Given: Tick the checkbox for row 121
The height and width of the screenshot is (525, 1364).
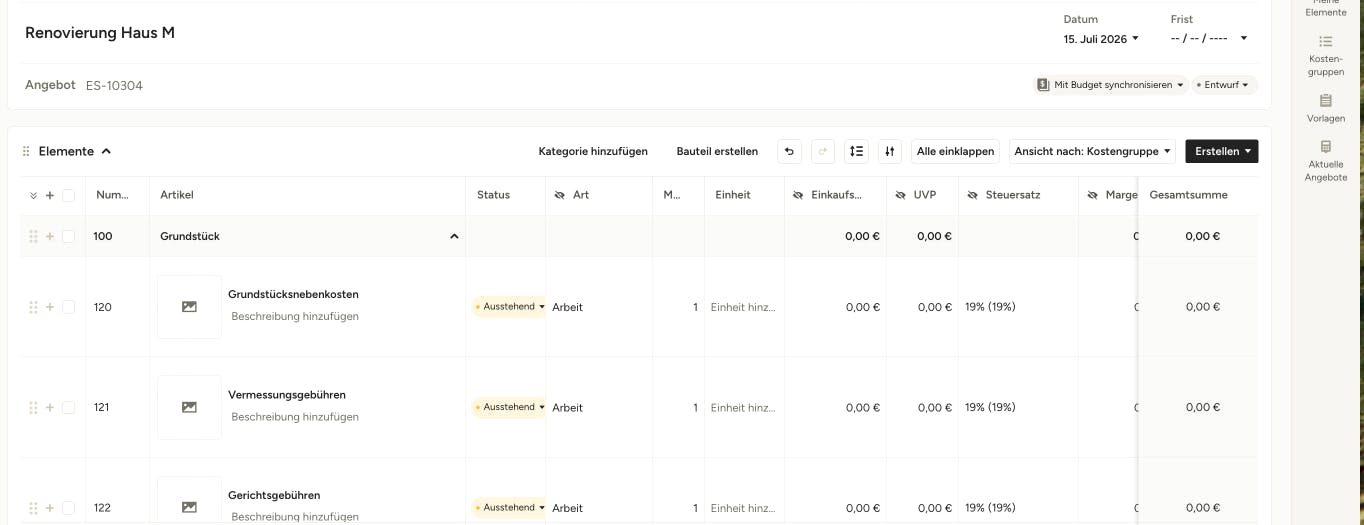Looking at the screenshot, I should [68, 407].
